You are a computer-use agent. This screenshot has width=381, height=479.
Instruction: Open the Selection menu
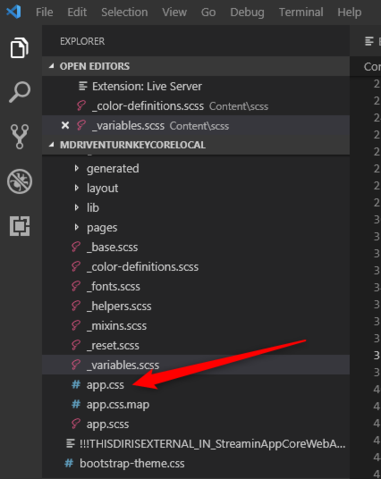coord(124,12)
